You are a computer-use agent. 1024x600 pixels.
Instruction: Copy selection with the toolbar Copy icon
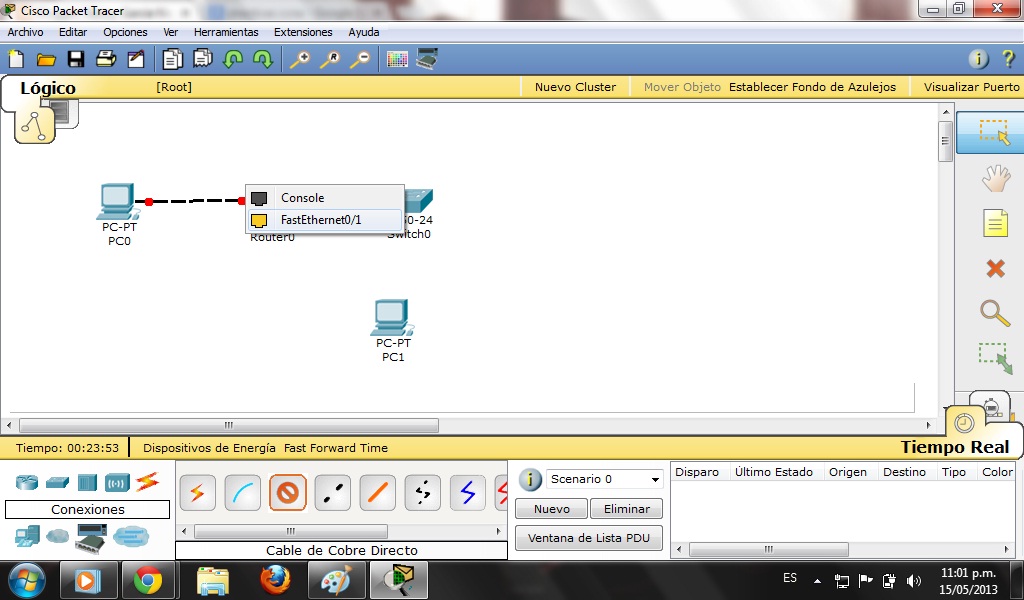click(172, 59)
